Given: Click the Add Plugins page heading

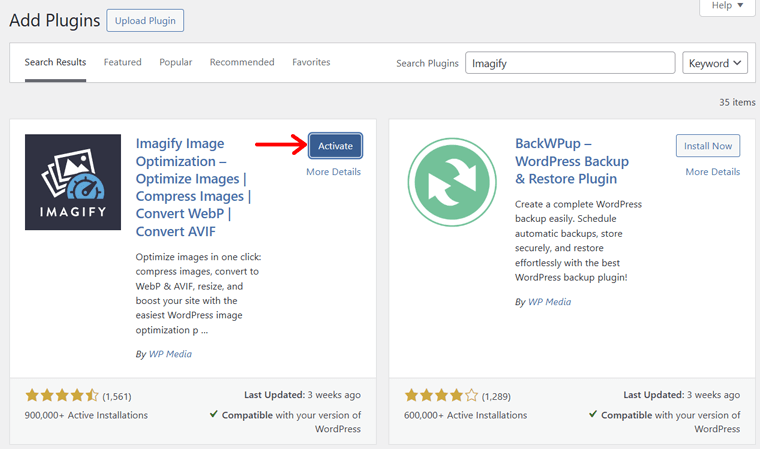Looking at the screenshot, I should tap(55, 20).
